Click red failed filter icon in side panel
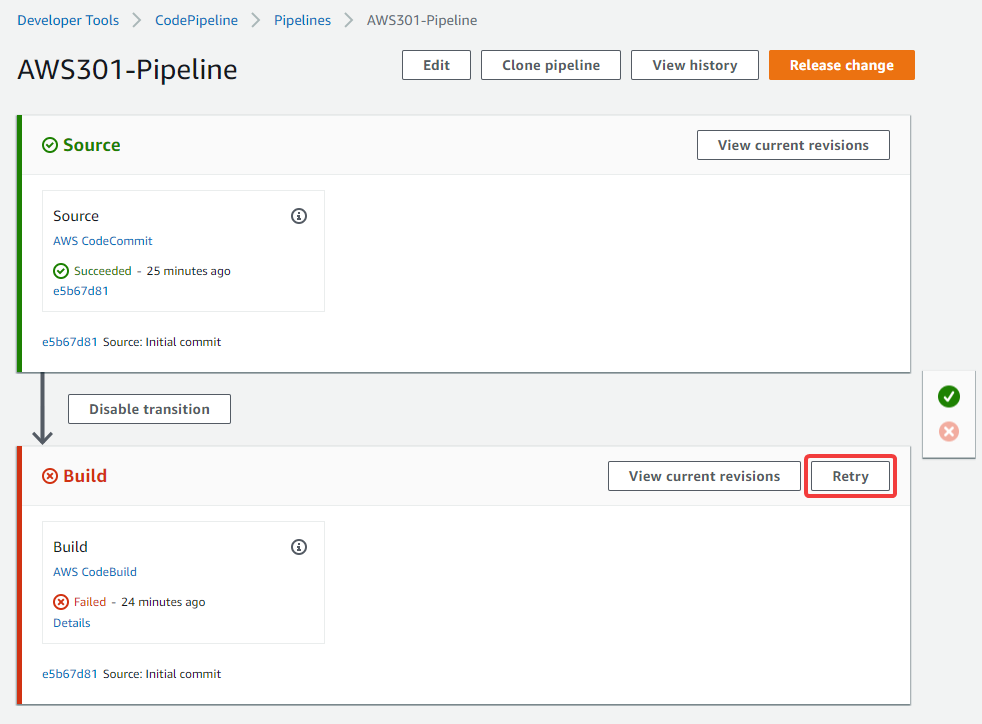This screenshot has height=724, width=982. 949,432
